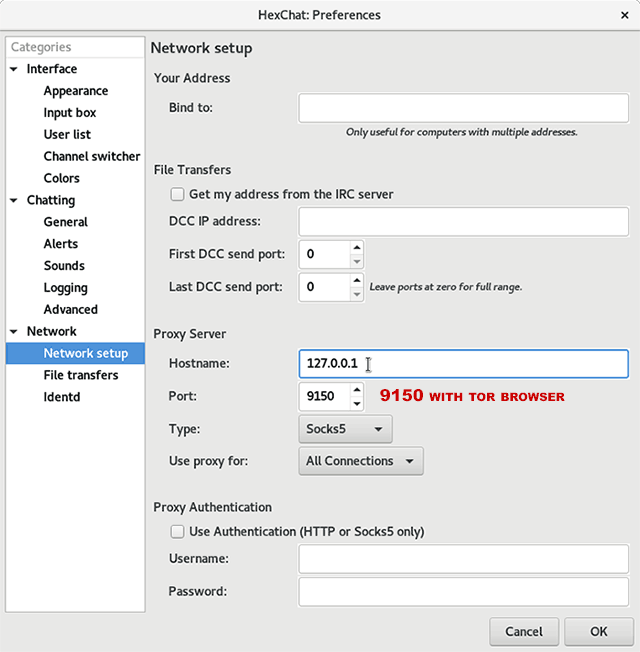Decrease the proxy Port value
The height and width of the screenshot is (652, 640).
357,404
